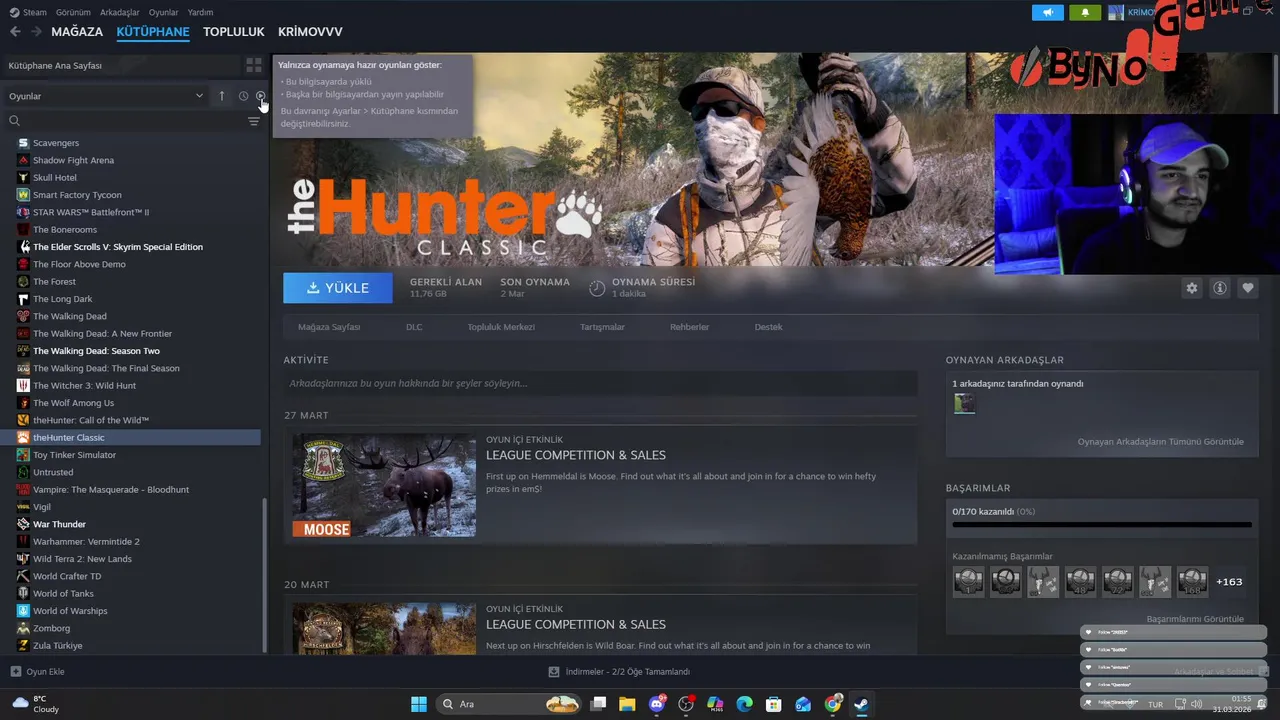
Task: Open the Oyunlar menu in the menu bar
Action: (x=164, y=12)
